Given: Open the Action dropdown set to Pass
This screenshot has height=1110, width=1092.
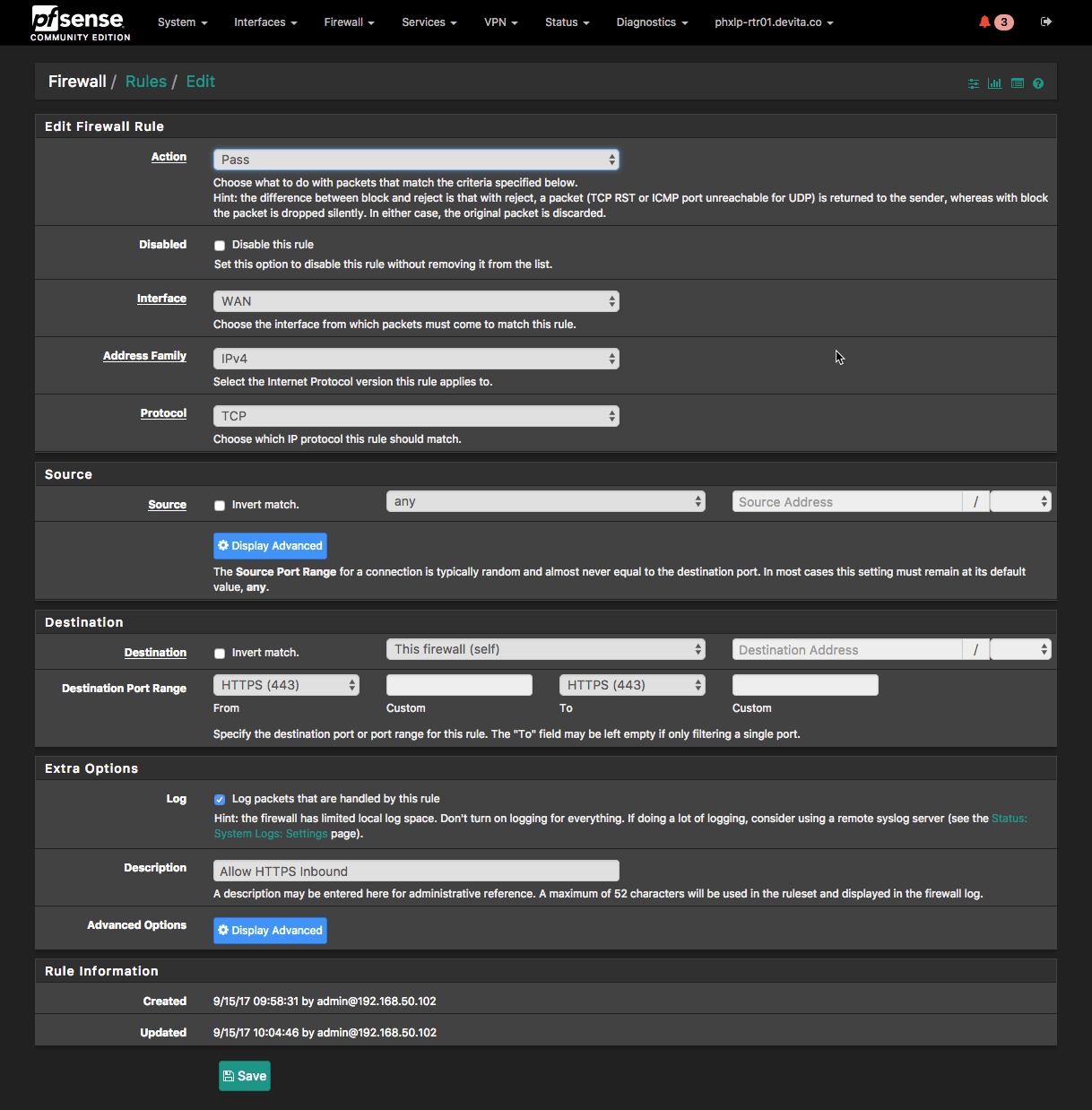Looking at the screenshot, I should pos(416,160).
